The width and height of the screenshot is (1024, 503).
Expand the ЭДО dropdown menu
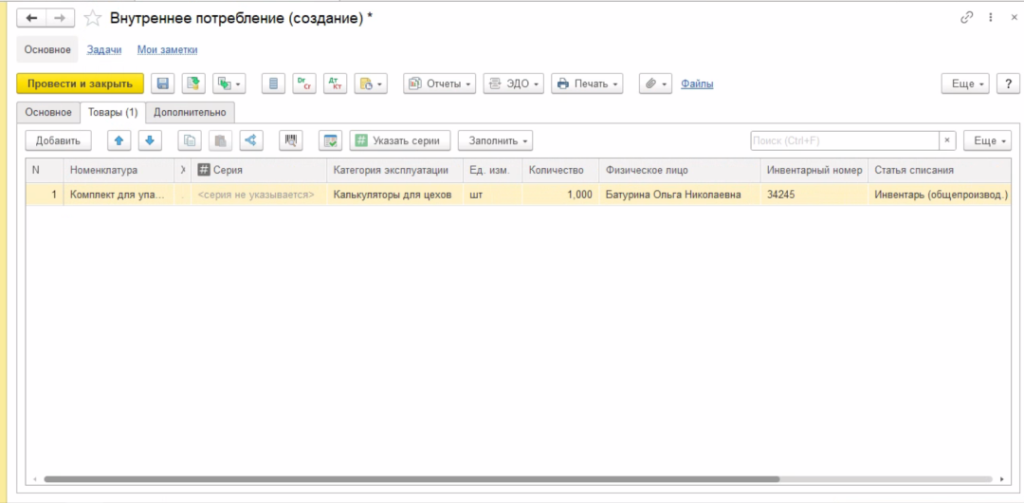click(513, 84)
